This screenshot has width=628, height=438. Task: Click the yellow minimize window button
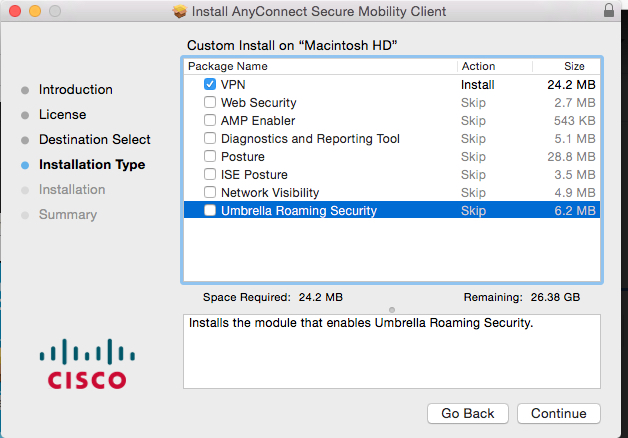pyautogui.click(x=35, y=11)
